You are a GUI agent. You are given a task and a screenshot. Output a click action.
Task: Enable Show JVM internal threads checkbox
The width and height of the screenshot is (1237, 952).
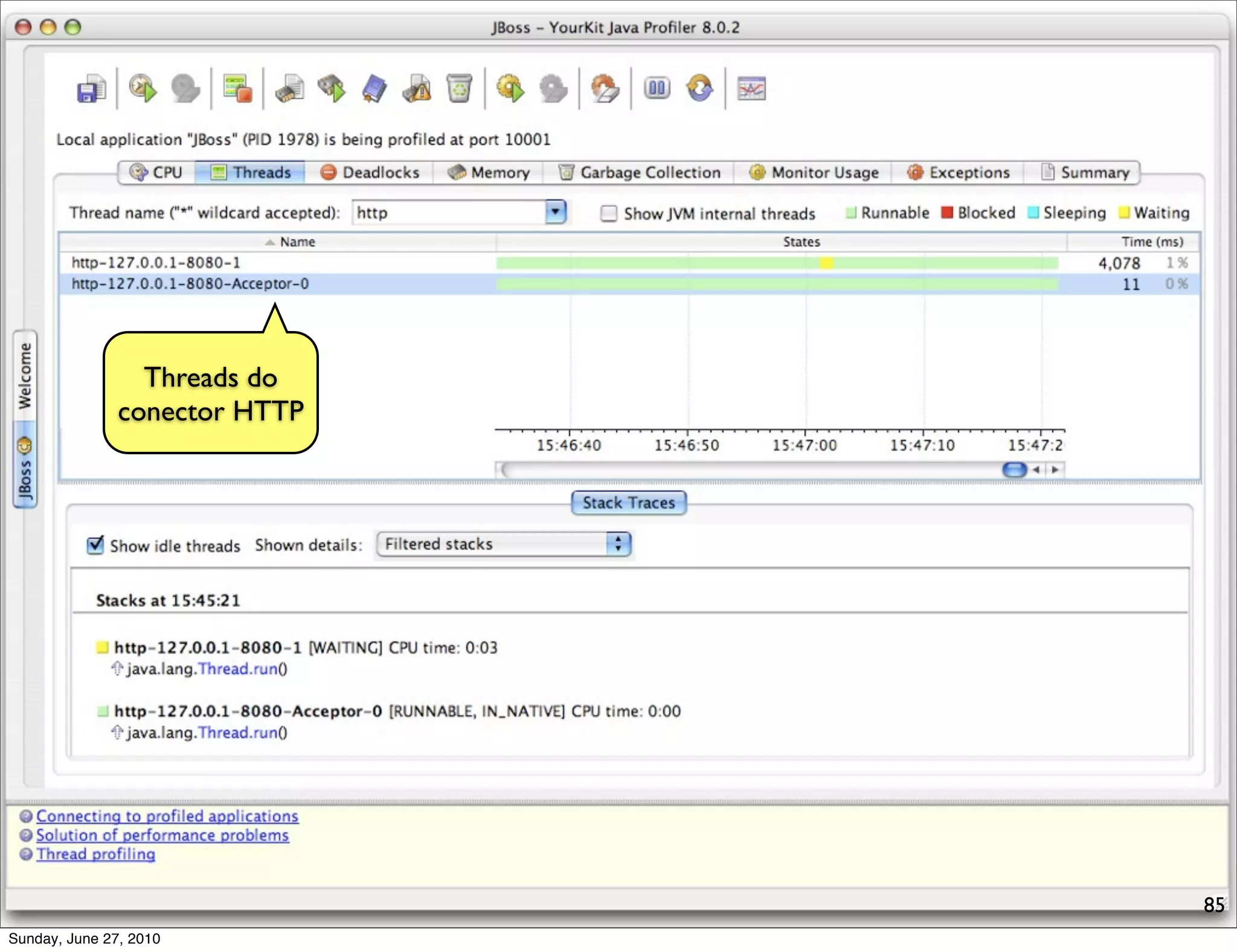pyautogui.click(x=609, y=213)
